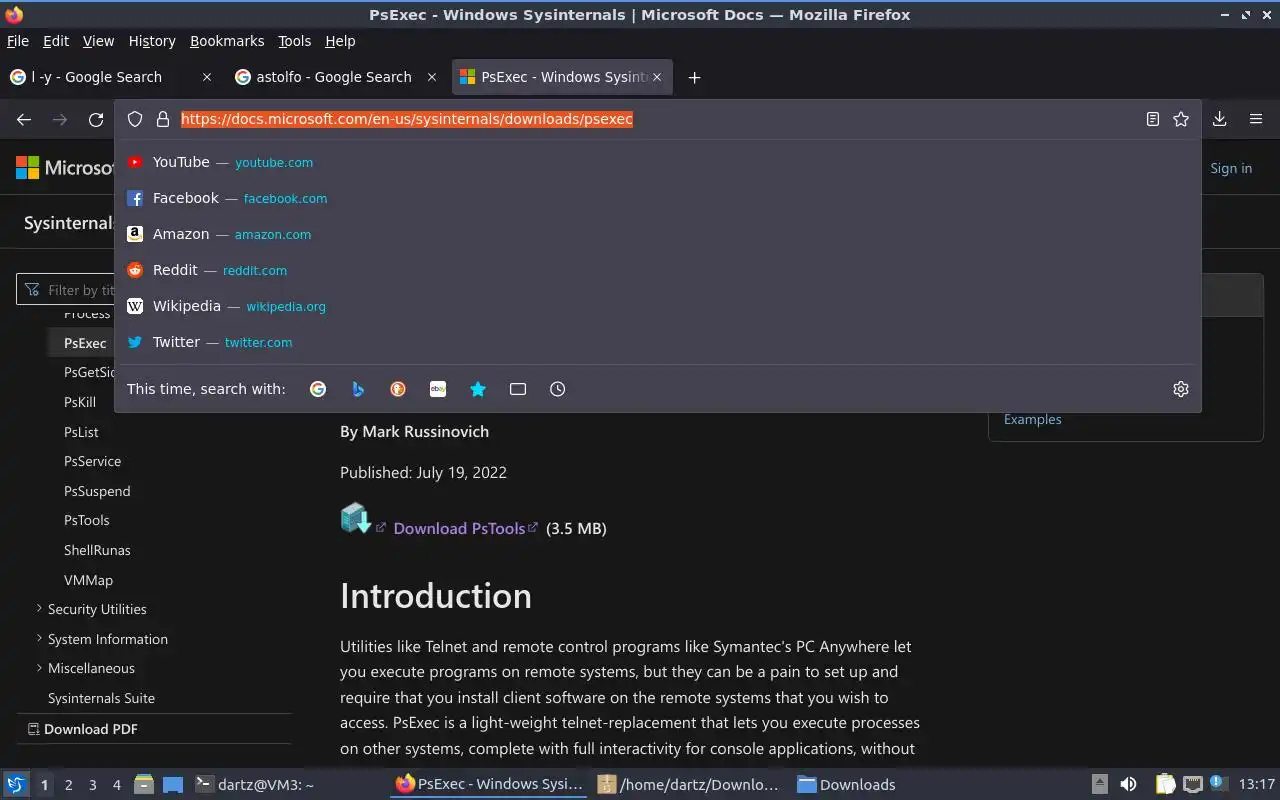
Task: Open PsTools in the sidebar tree
Action: coord(87,520)
